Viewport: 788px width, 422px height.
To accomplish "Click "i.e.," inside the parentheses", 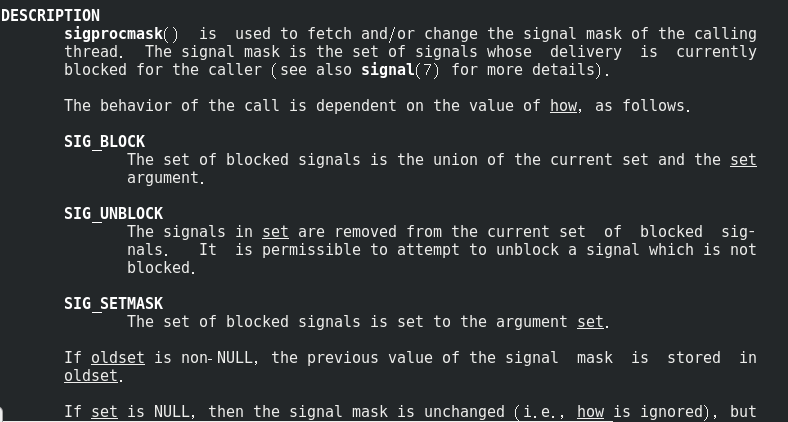I will 546,411.
